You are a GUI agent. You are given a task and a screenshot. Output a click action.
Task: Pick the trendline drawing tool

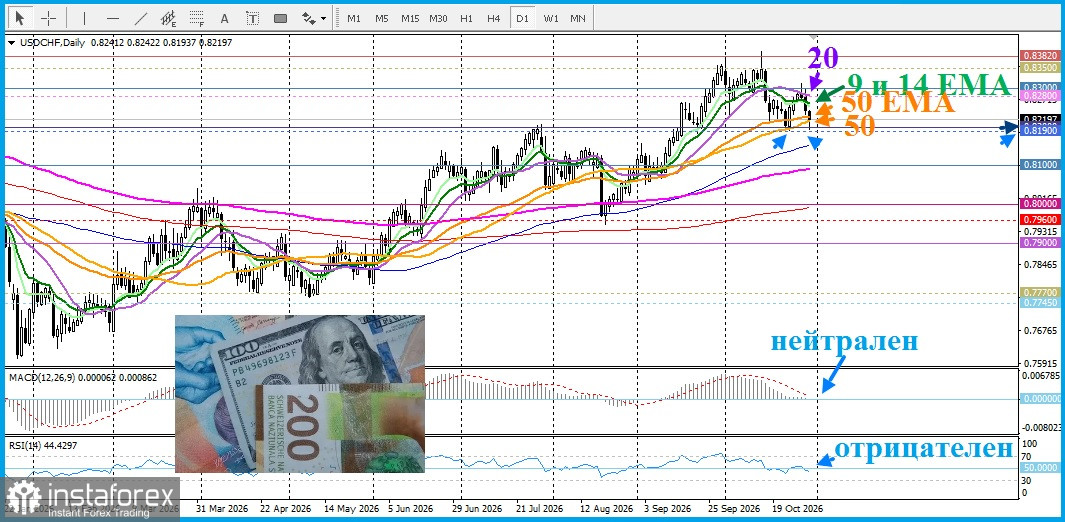[x=141, y=18]
